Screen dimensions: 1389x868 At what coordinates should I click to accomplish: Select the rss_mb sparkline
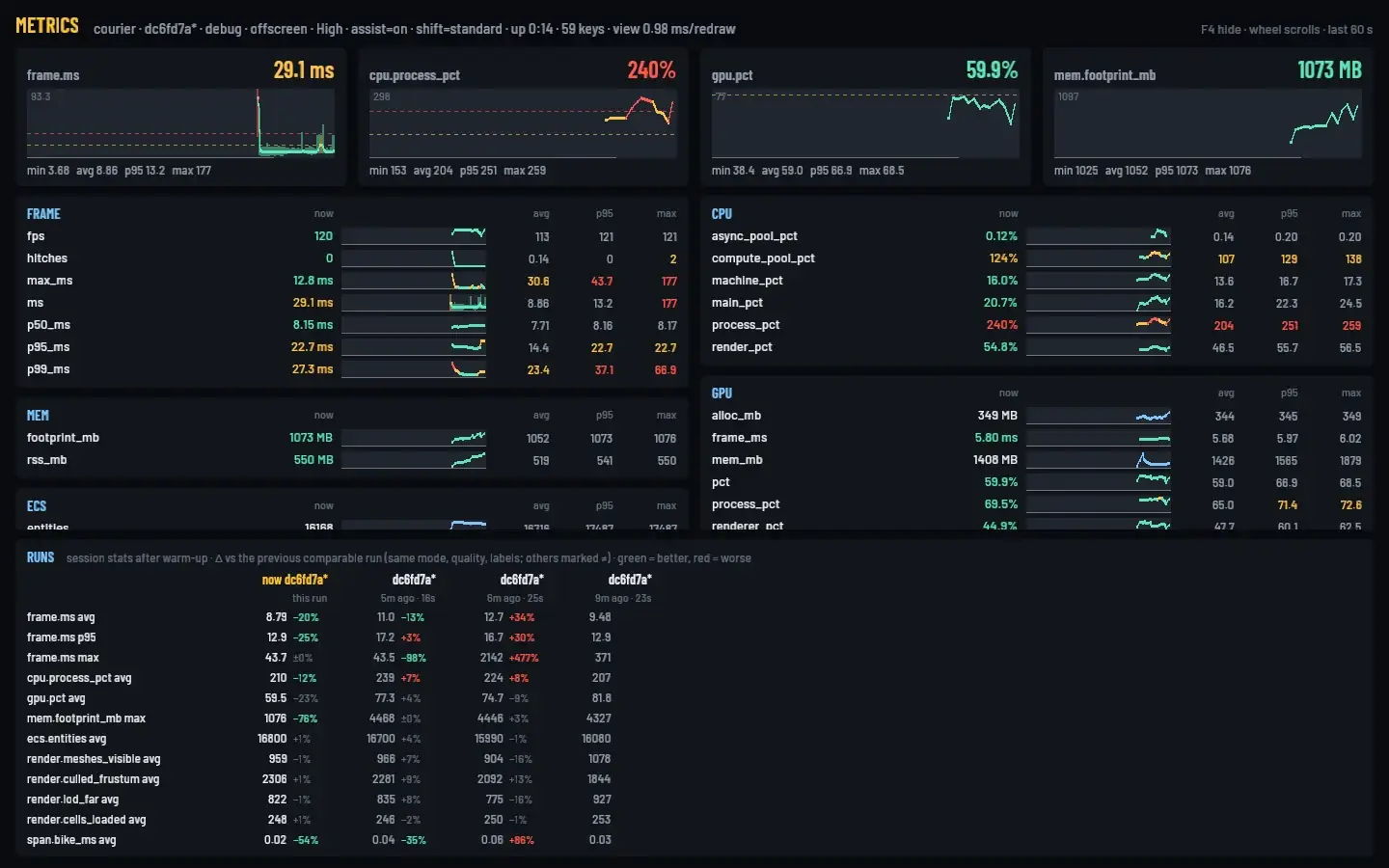414,460
